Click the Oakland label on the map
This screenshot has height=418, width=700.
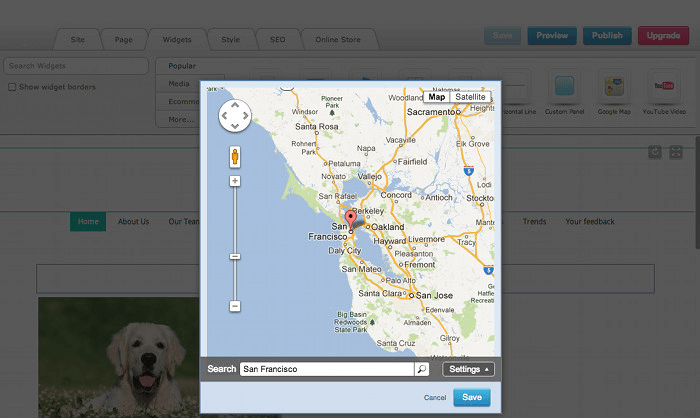388,227
